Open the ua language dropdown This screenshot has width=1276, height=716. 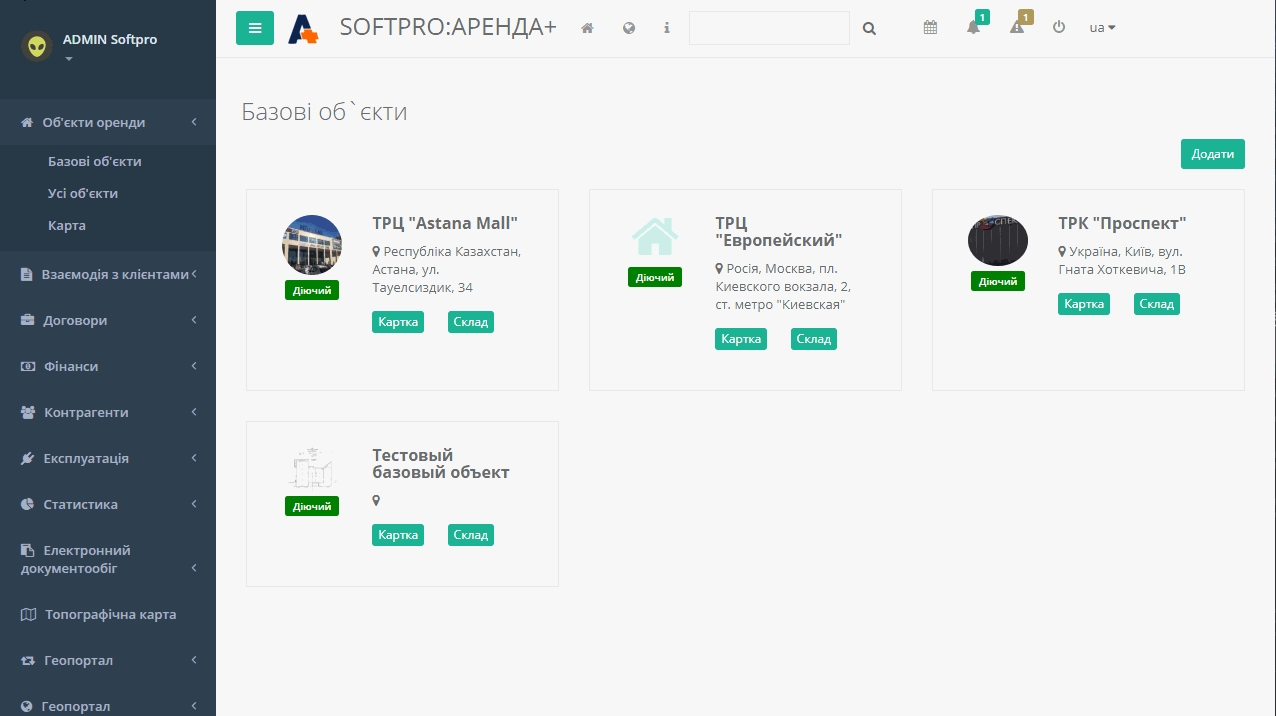(1102, 28)
